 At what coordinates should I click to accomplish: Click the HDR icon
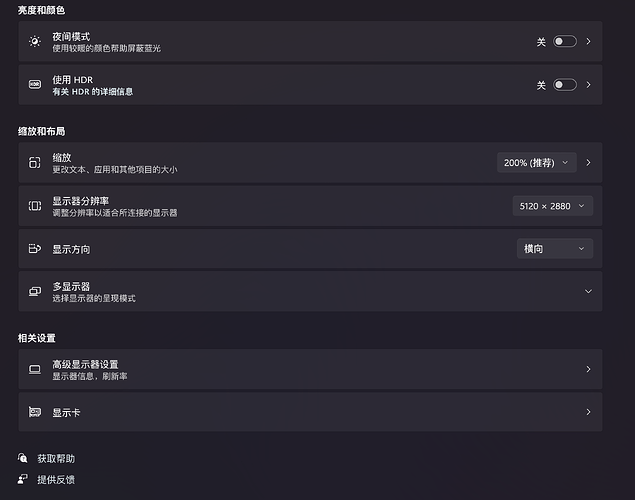coord(35,85)
